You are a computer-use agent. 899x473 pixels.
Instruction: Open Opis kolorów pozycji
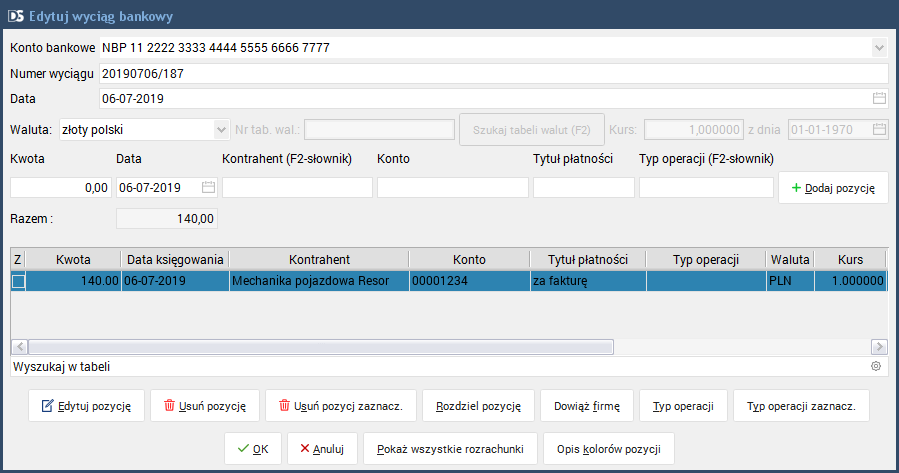(609, 448)
